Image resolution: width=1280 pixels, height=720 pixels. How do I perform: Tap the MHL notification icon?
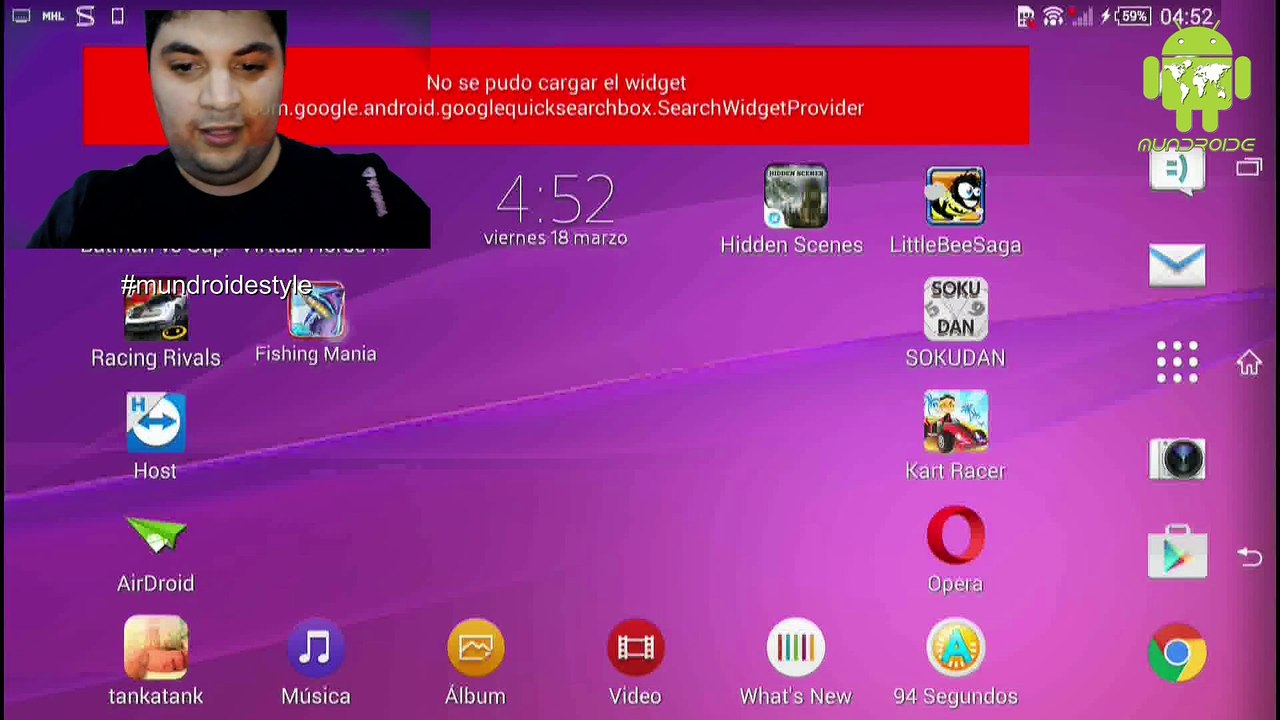click(x=53, y=16)
